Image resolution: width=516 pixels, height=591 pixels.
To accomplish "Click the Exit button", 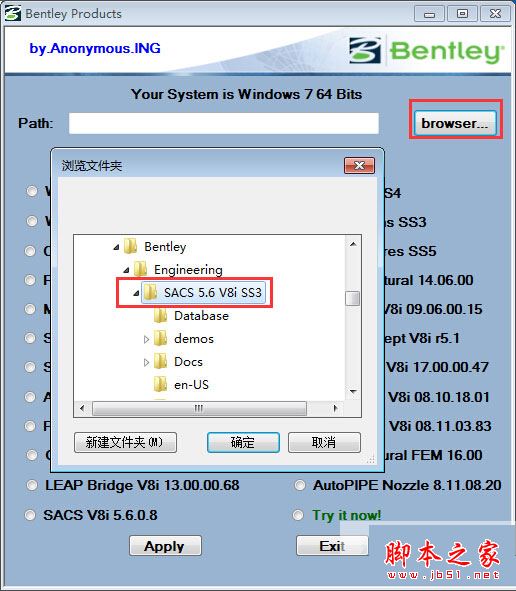I will click(x=332, y=546).
